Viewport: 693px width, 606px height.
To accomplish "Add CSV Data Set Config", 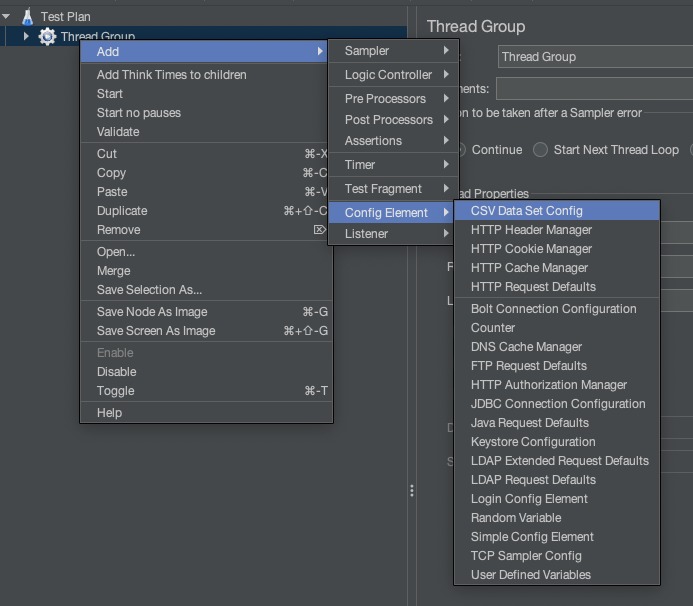I will click(557, 211).
